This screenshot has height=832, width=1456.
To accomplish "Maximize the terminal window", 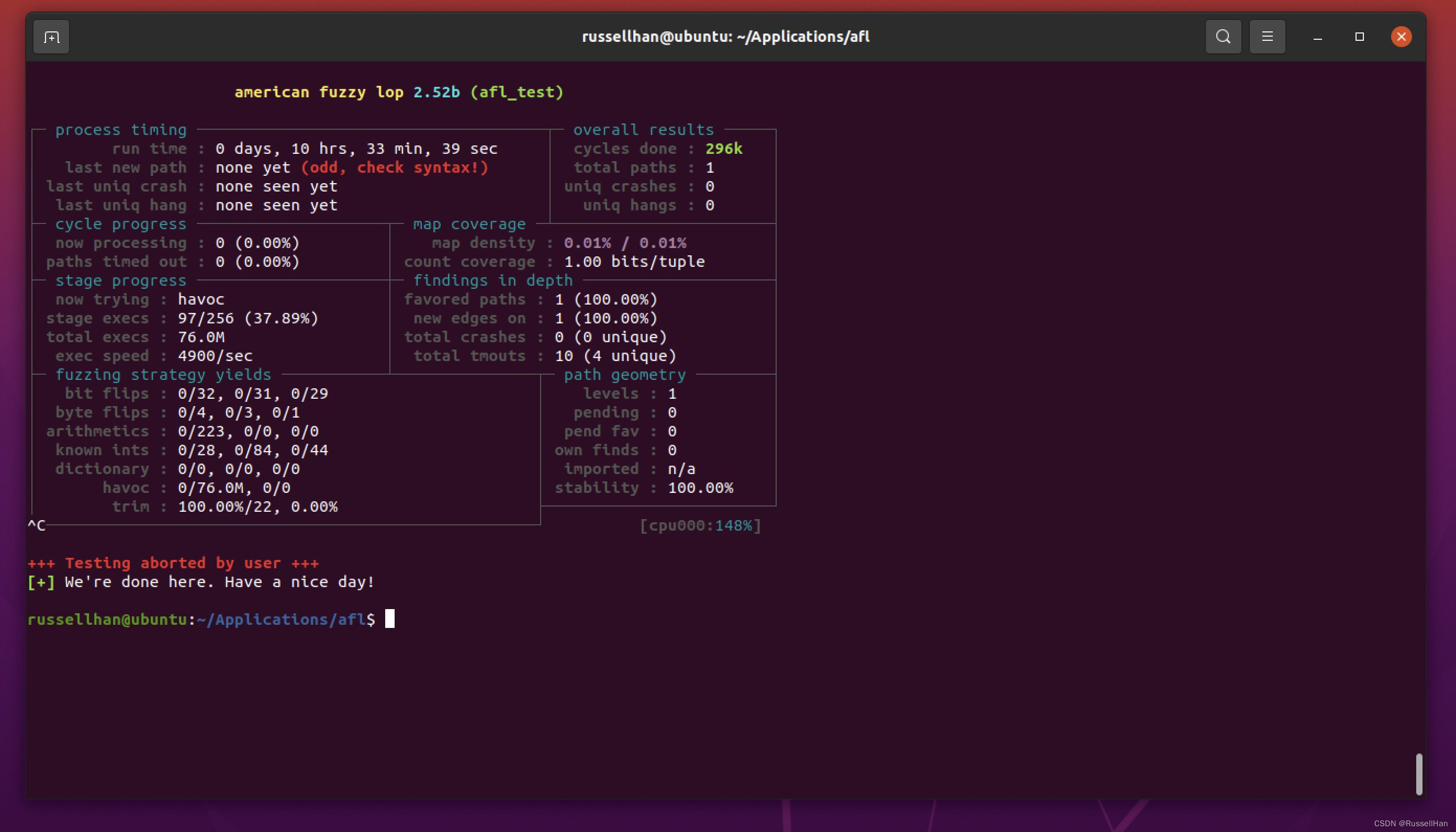I will pos(1359,37).
